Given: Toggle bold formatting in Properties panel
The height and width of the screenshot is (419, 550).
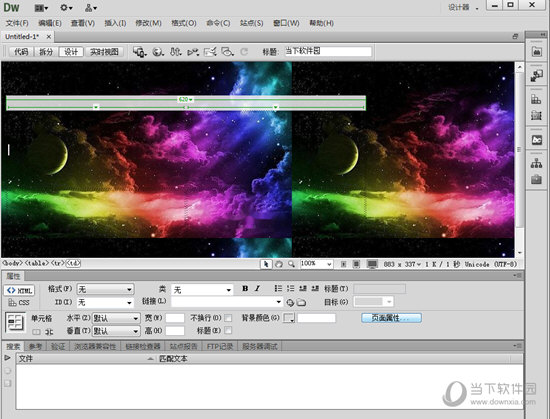Looking at the screenshot, I should (245, 289).
